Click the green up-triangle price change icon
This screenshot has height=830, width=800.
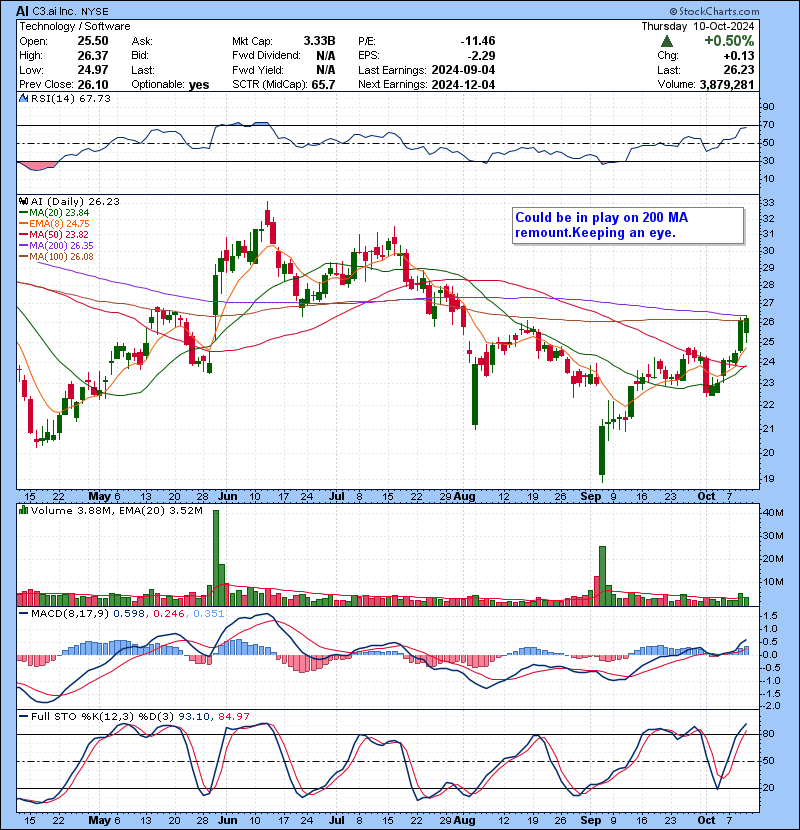point(667,41)
